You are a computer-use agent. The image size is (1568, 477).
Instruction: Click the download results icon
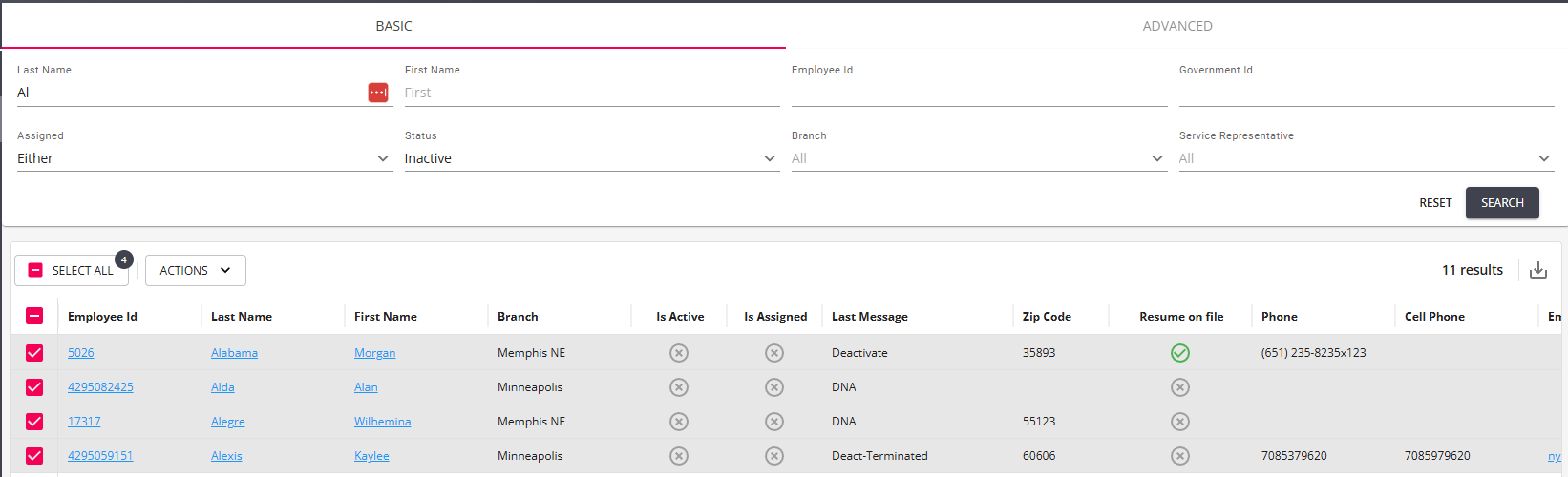1538,270
